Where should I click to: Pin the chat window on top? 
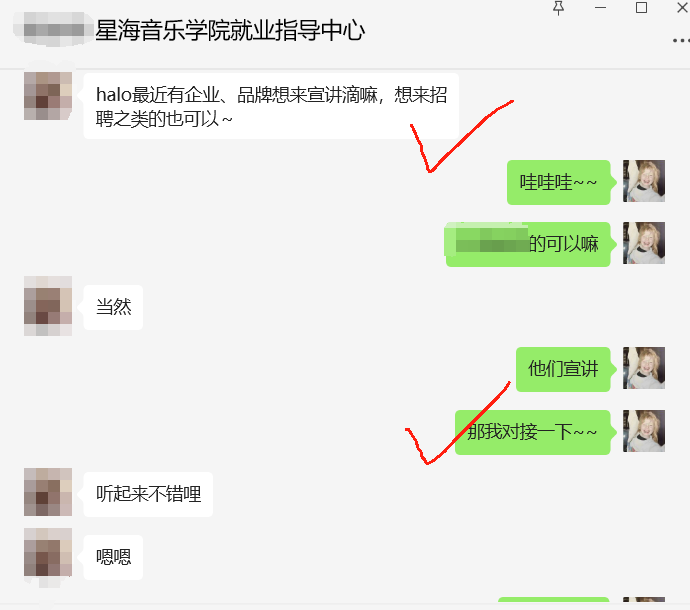(x=558, y=8)
